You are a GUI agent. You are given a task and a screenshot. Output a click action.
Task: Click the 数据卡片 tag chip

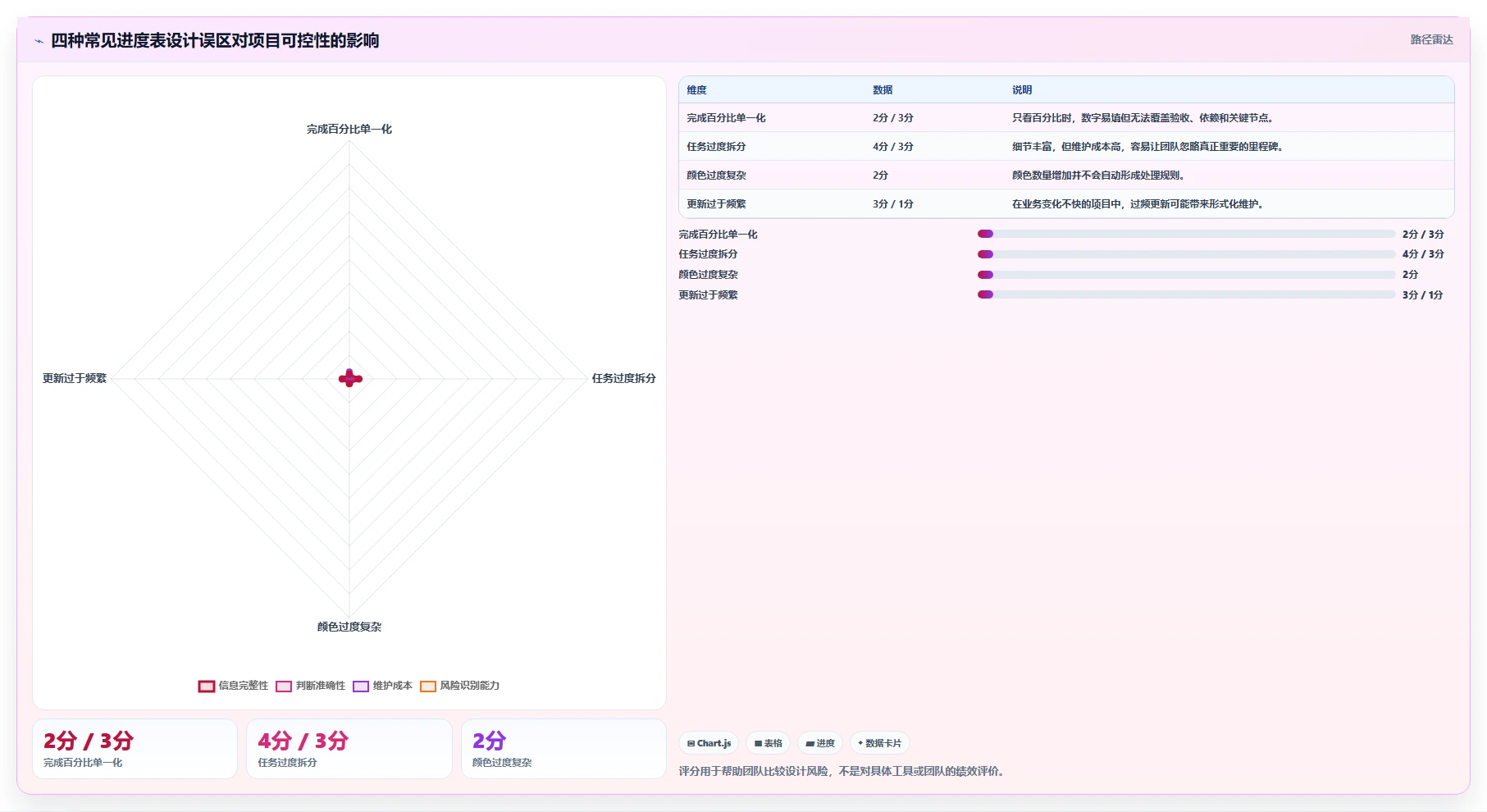tap(880, 743)
